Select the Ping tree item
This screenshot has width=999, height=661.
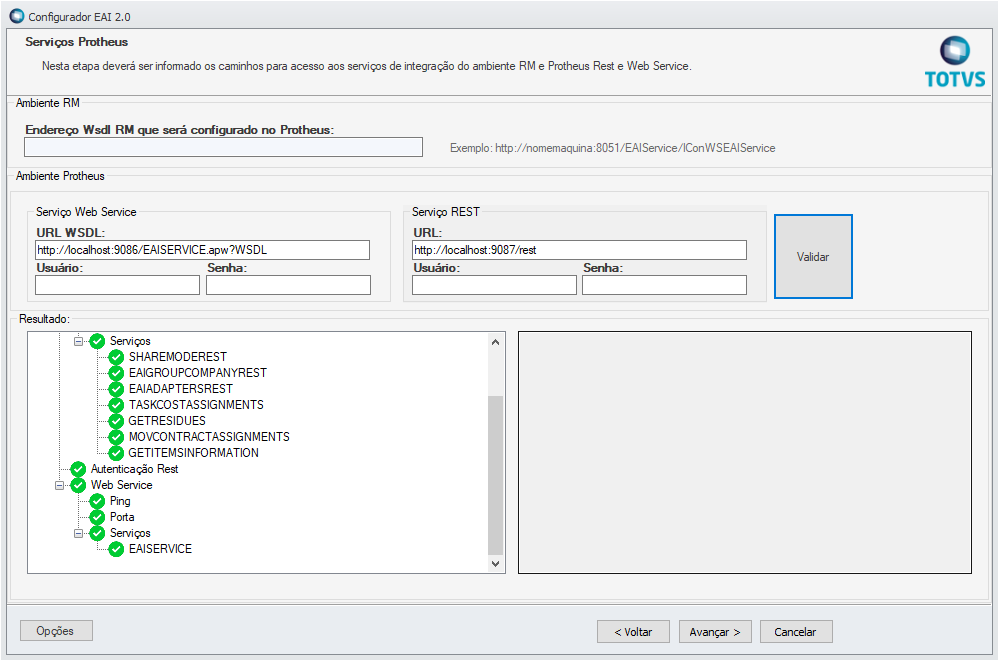pos(120,501)
